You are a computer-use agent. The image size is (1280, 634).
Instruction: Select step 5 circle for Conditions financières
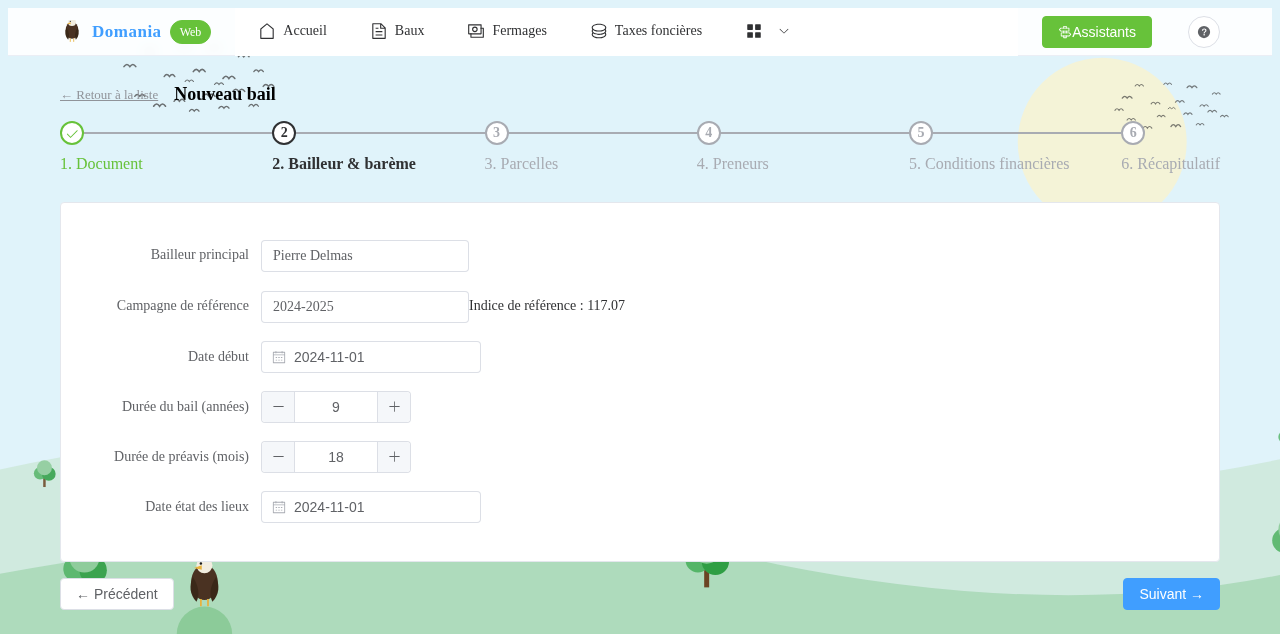pyautogui.click(x=921, y=133)
